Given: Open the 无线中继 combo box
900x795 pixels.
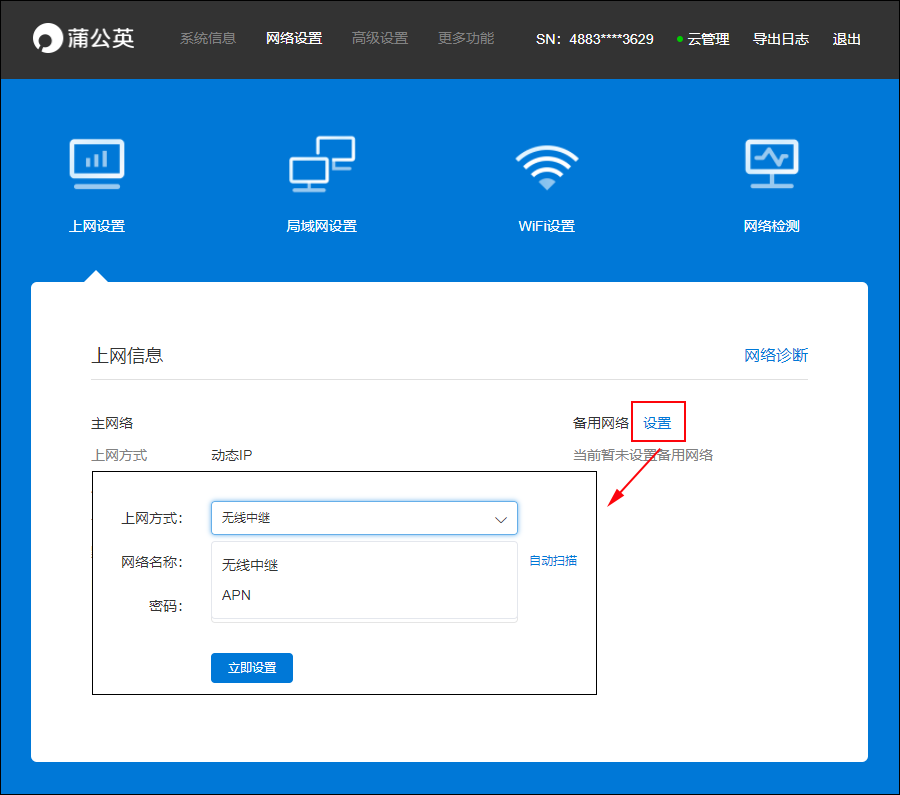Looking at the screenshot, I should (x=364, y=518).
